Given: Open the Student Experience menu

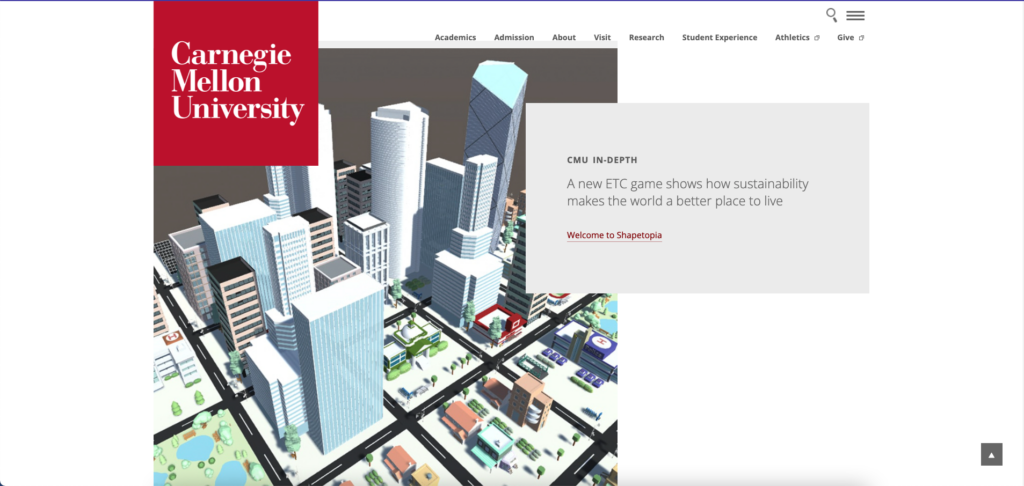Looking at the screenshot, I should pyautogui.click(x=720, y=37).
